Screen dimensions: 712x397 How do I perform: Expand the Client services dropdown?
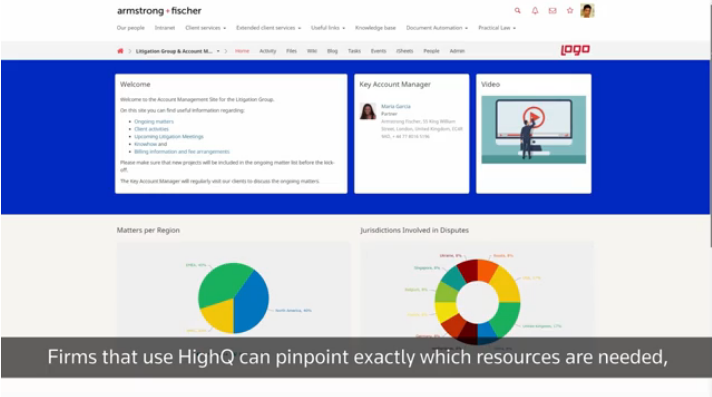point(205,28)
